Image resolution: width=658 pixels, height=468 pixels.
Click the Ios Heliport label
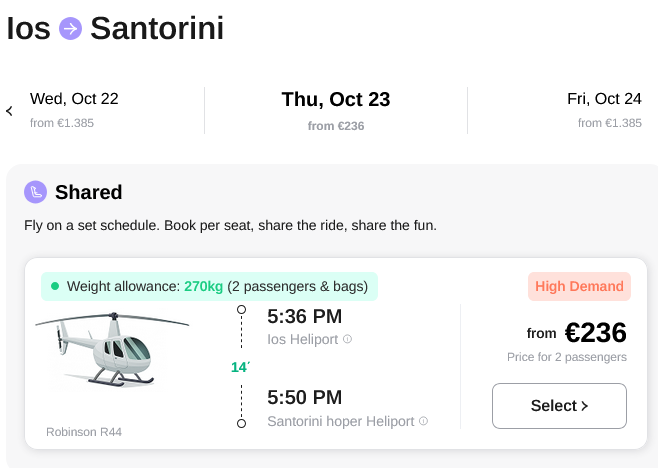[303, 339]
